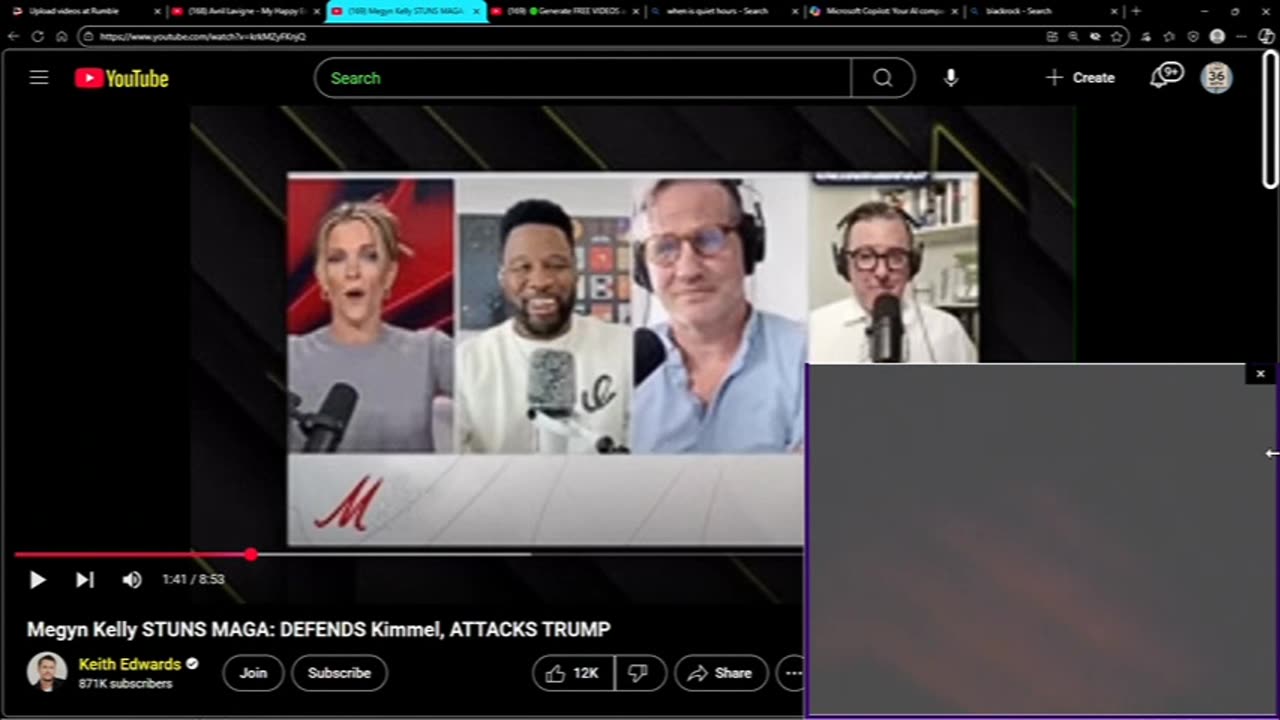
Task: Open the browser profile icon
Action: 1217,36
